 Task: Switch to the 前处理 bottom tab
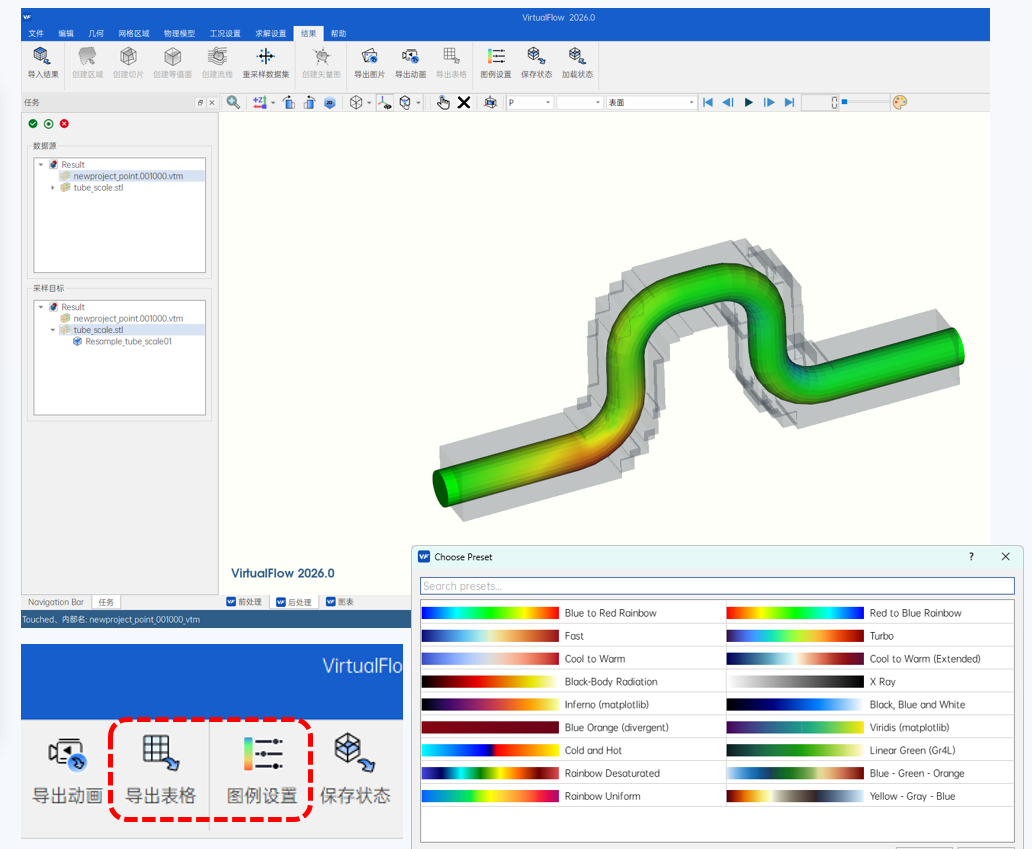244,602
